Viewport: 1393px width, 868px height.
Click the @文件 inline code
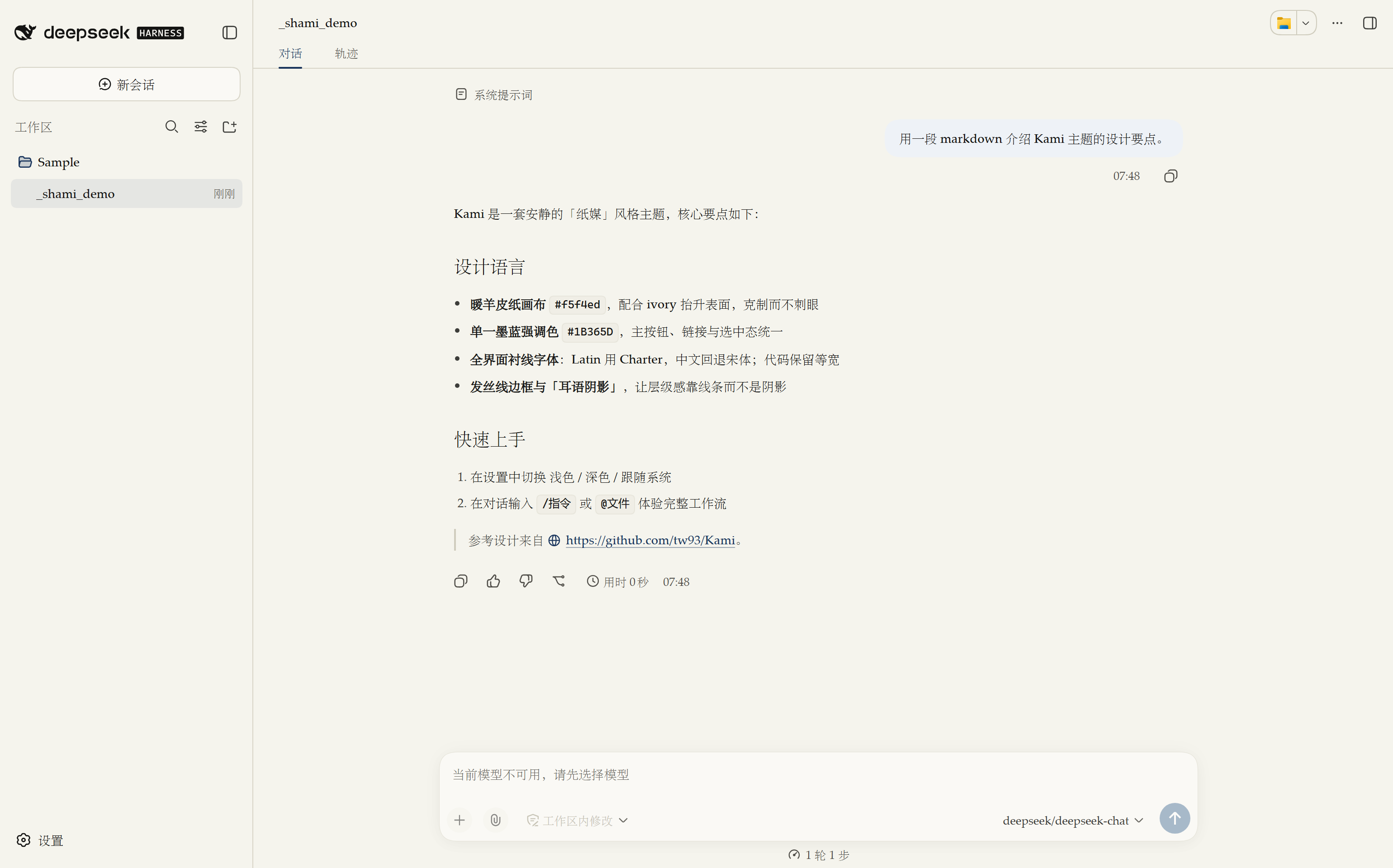point(614,504)
